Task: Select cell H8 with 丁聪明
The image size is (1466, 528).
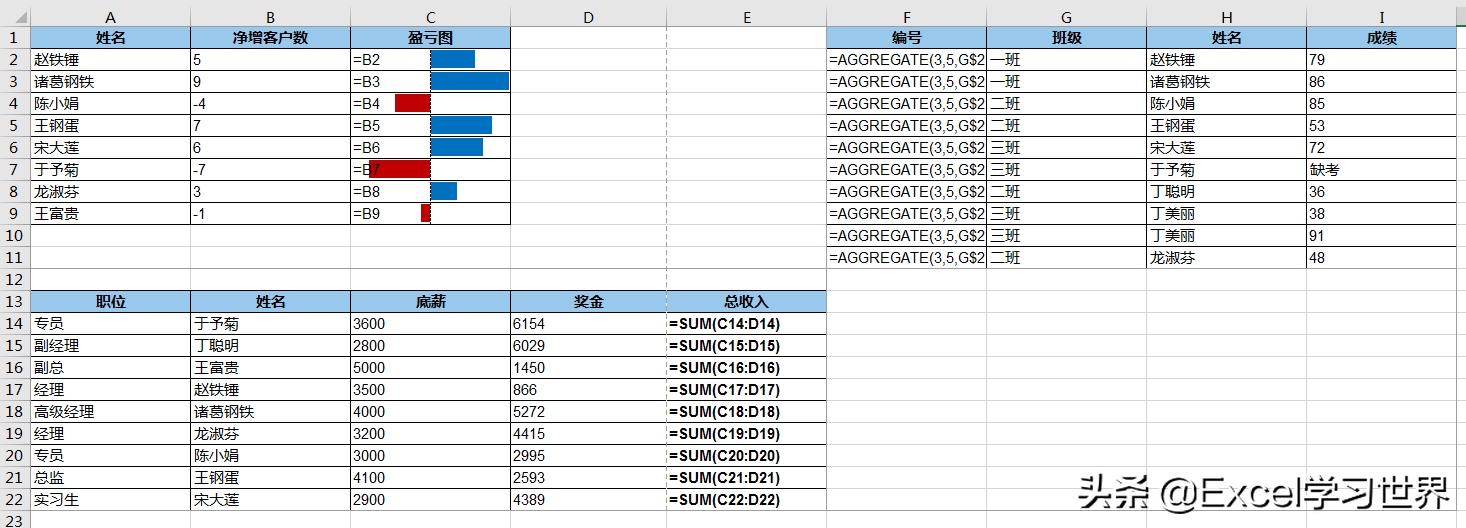Action: (x=1226, y=192)
